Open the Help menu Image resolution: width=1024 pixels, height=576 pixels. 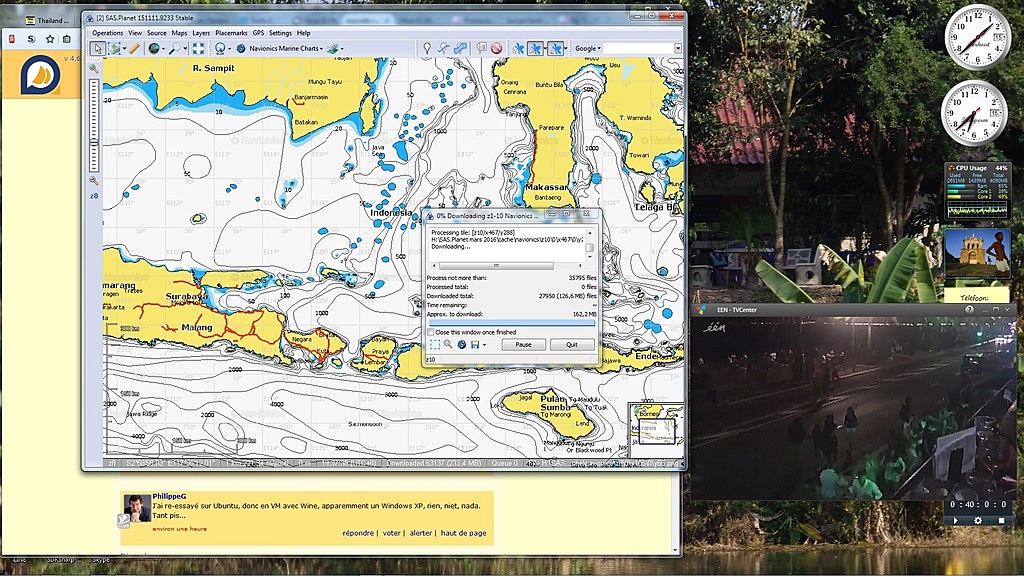click(x=304, y=33)
